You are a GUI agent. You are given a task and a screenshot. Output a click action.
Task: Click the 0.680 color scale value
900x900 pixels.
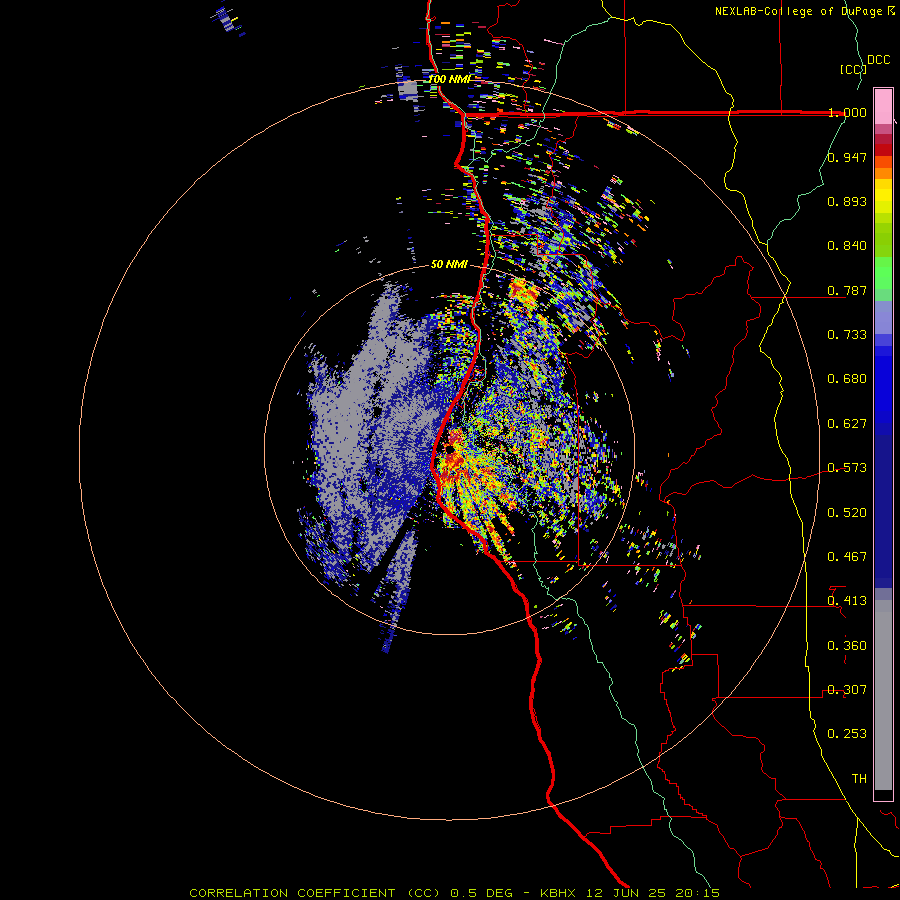847,379
